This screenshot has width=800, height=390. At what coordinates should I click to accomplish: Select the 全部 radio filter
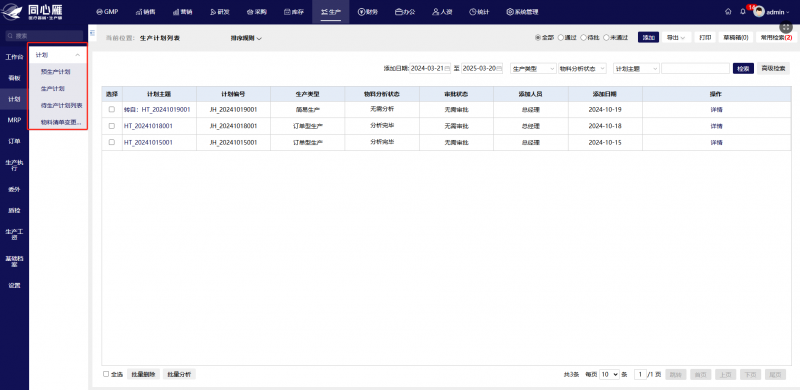pos(538,38)
